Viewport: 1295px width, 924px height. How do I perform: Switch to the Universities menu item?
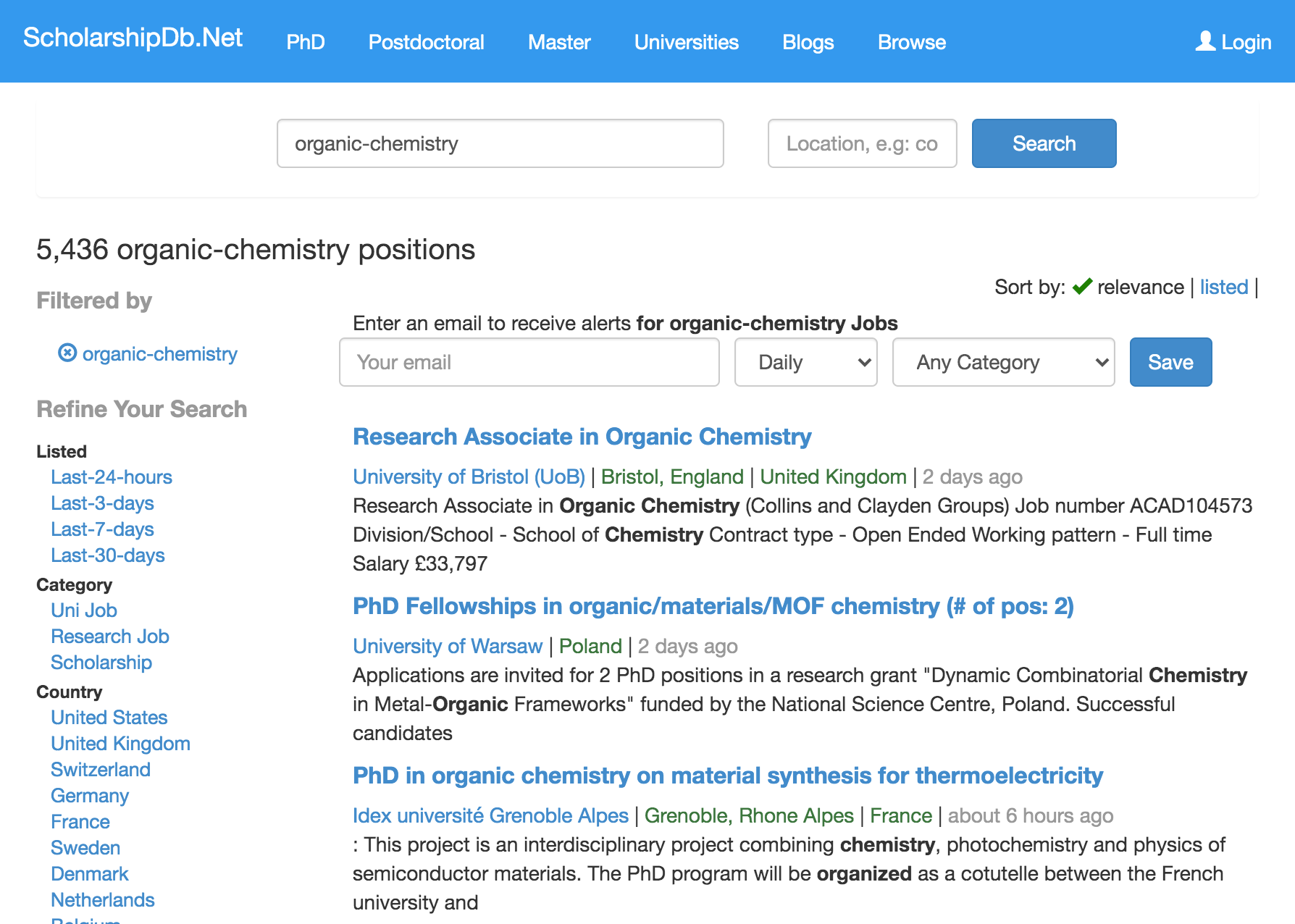(686, 42)
